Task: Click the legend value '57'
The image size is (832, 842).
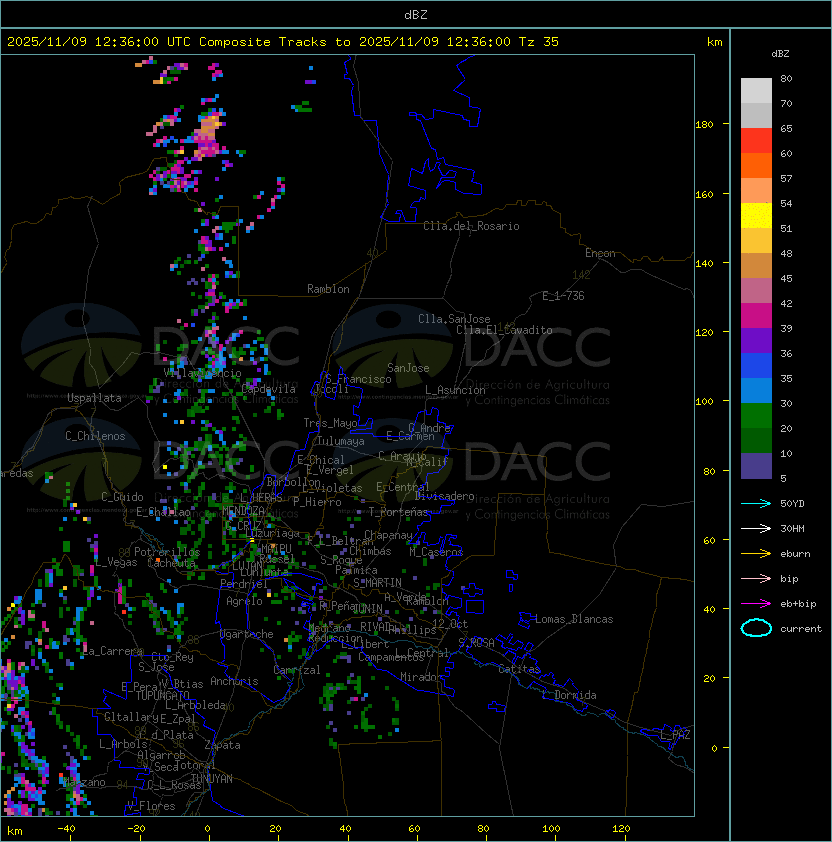Action: [786, 178]
